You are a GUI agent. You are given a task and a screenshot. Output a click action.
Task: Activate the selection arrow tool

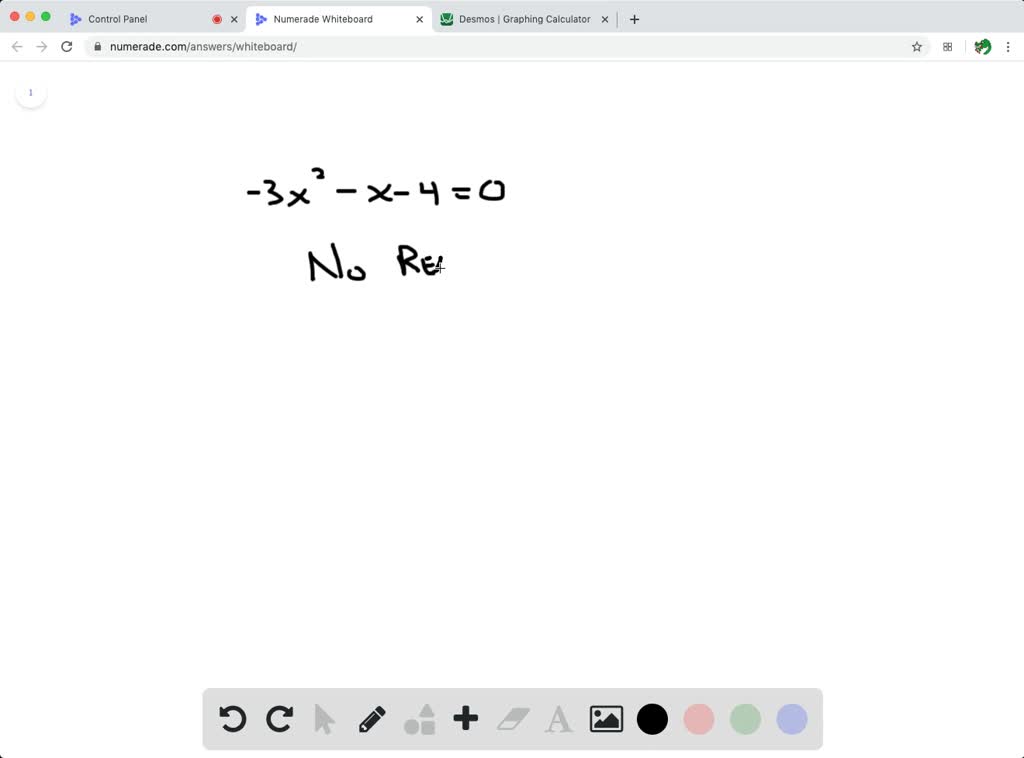point(325,719)
